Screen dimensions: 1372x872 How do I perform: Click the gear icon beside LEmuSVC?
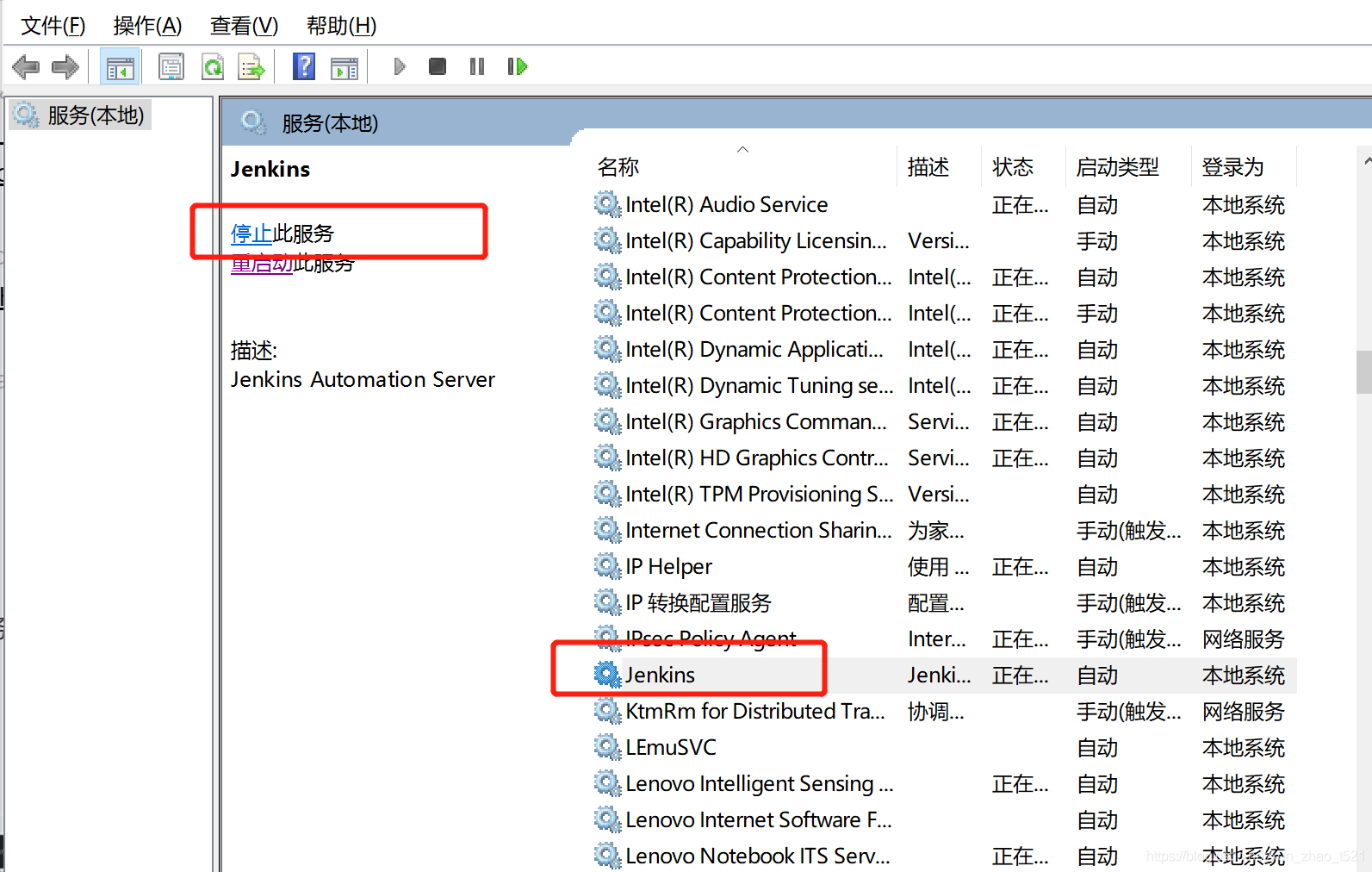coord(607,747)
